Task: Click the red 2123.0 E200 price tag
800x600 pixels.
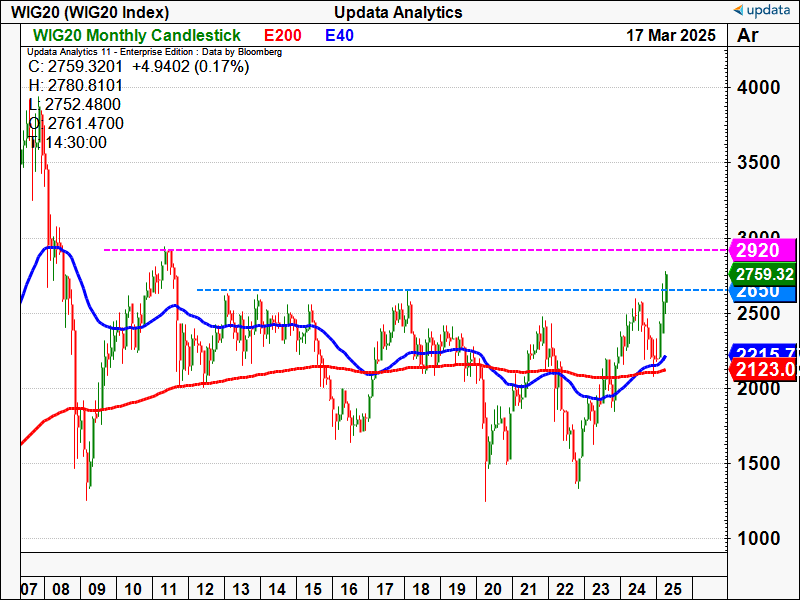Action: tap(763, 369)
